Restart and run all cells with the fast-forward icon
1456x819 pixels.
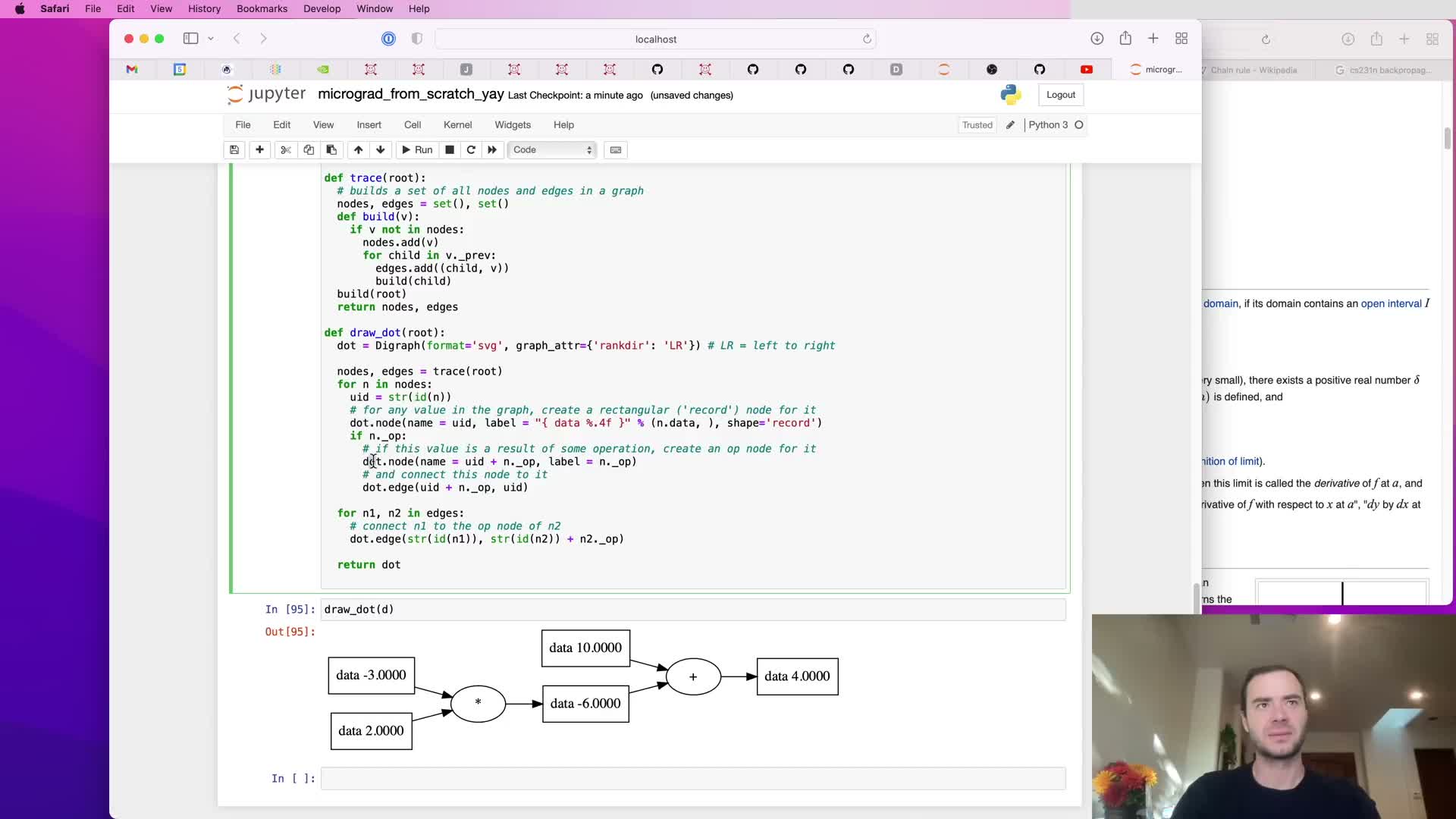click(x=492, y=149)
